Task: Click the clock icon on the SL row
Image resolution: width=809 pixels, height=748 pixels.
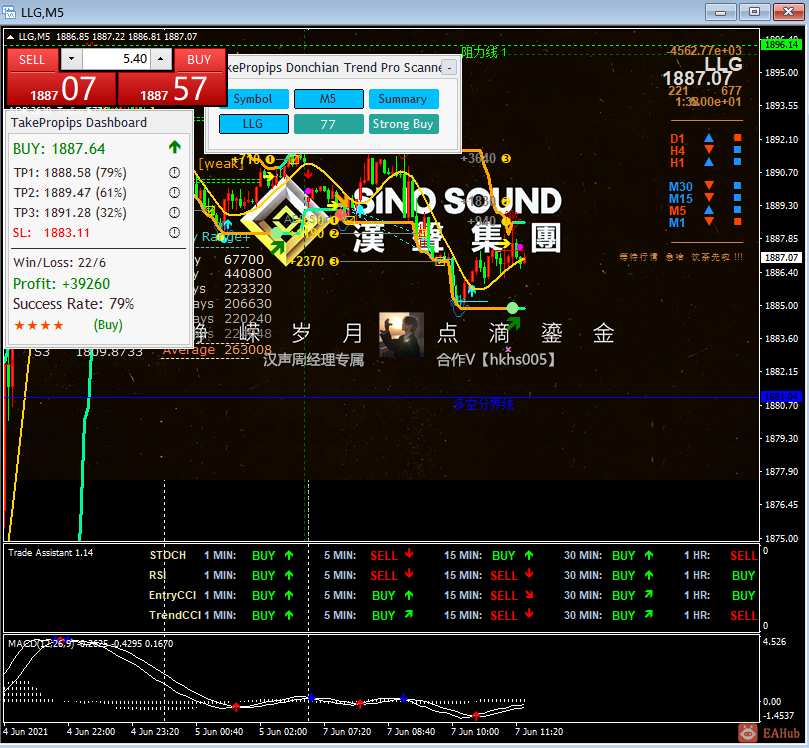Action: click(174, 233)
